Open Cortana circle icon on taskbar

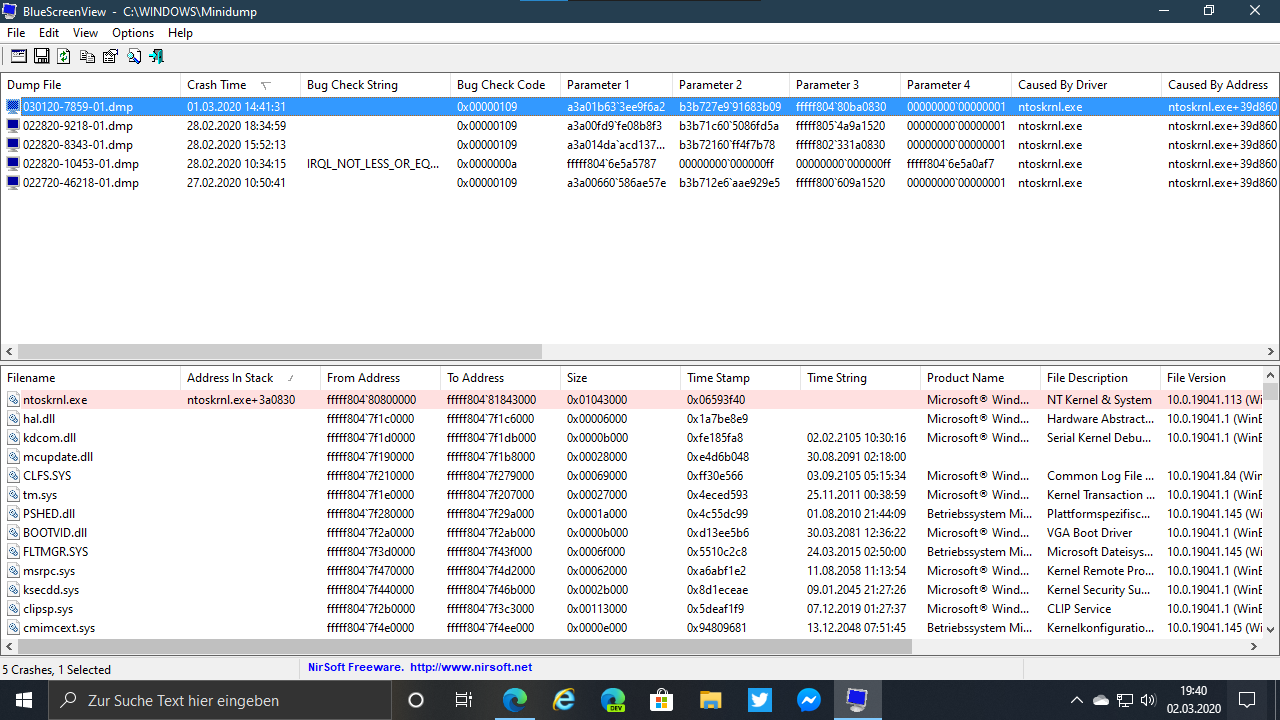coord(416,700)
